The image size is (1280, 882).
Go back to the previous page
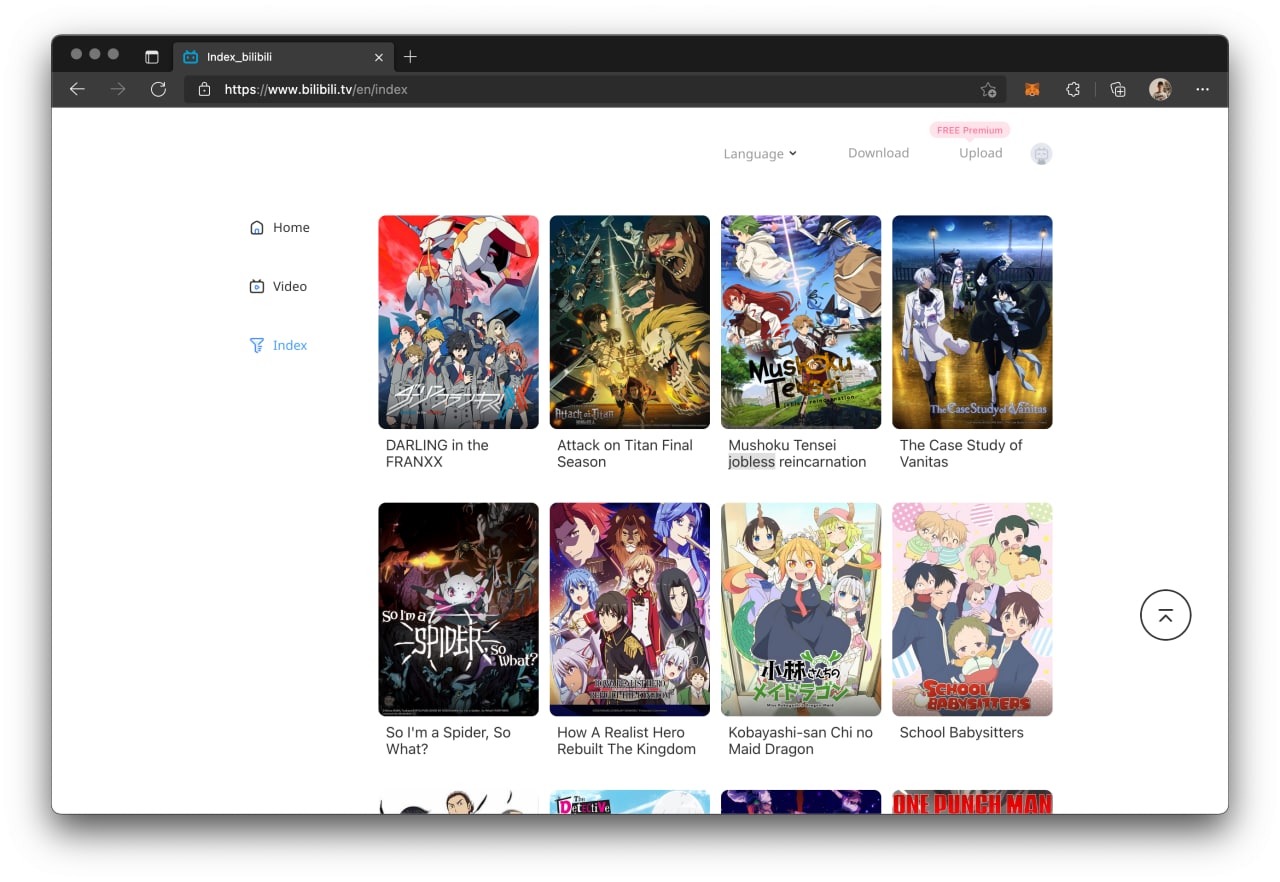(x=77, y=89)
